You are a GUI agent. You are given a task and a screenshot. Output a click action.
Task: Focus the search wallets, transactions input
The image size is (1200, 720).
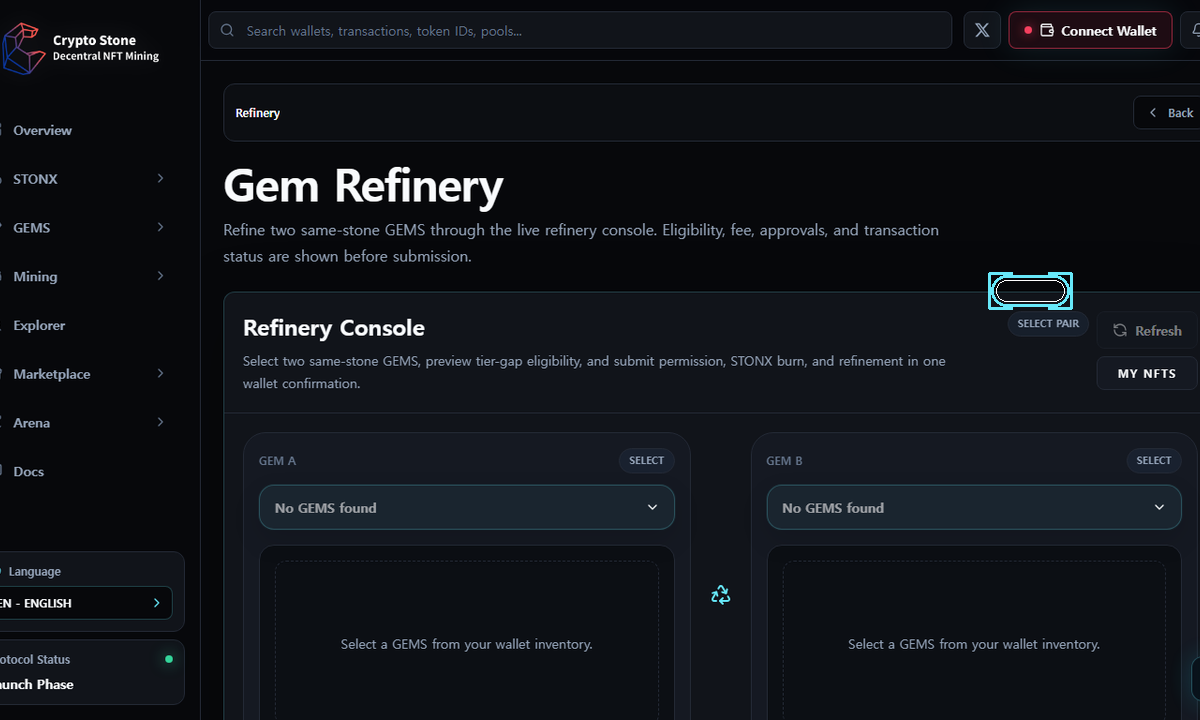tap(580, 30)
